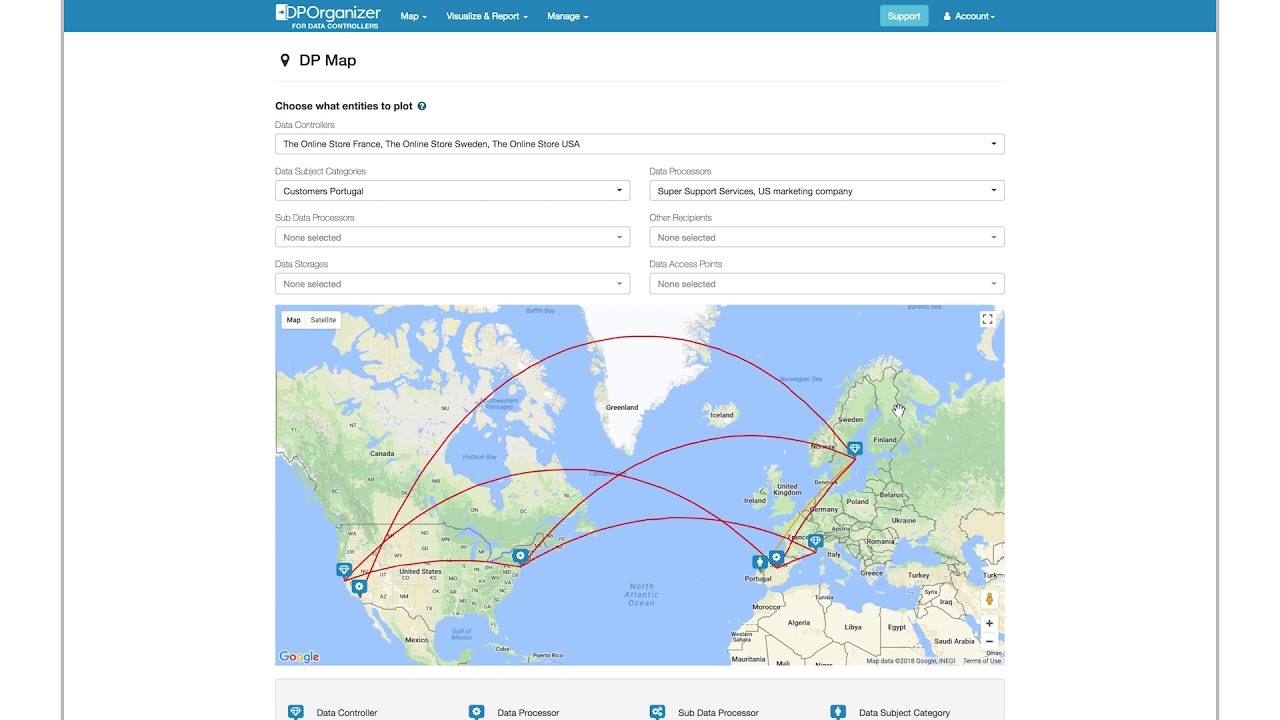Viewport: 1280px width, 720px height.
Task: Open the Data Storages dropdown
Action: (x=452, y=284)
